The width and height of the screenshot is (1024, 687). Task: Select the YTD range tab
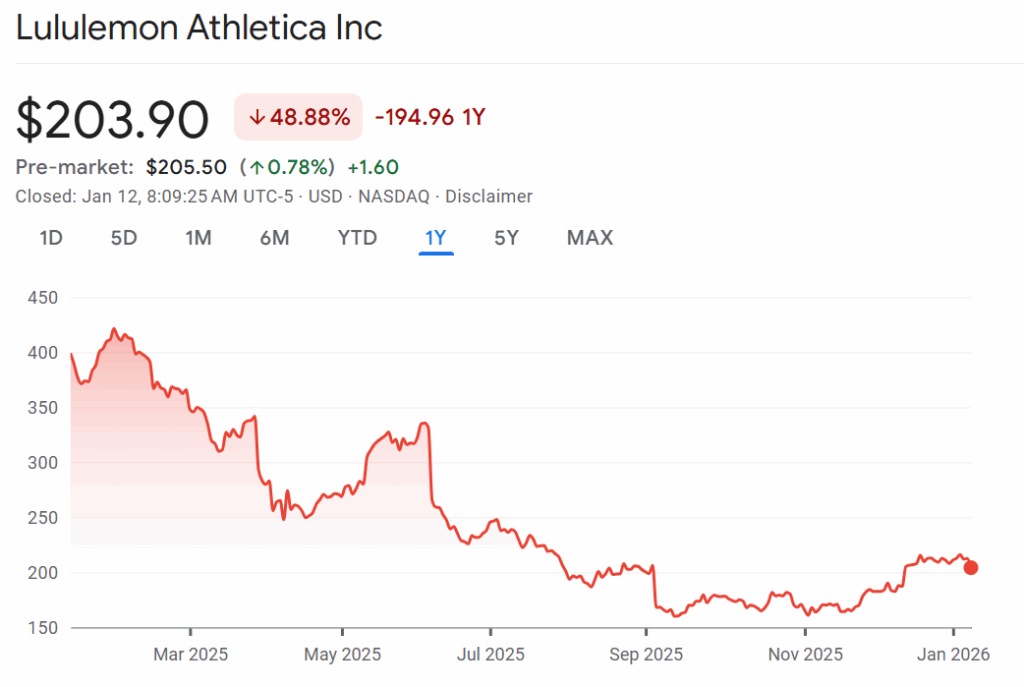pos(357,238)
